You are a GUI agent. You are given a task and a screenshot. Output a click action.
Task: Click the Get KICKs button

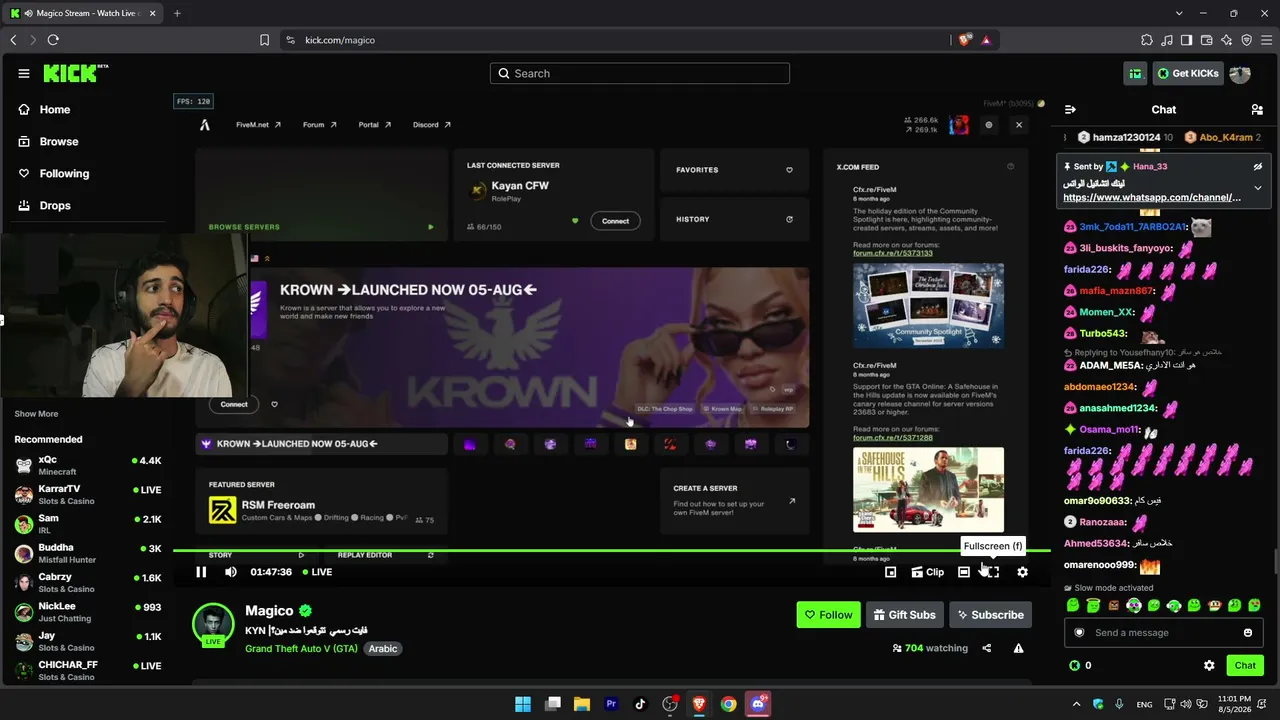click(1188, 73)
